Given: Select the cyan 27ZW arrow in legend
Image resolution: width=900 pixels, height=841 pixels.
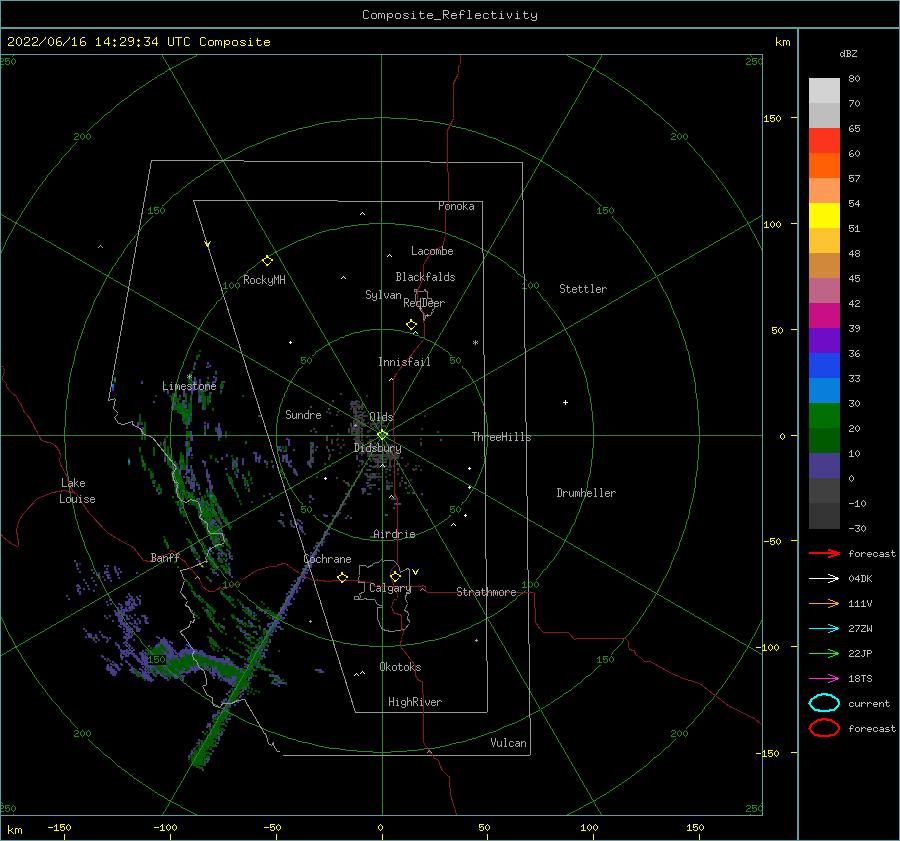Looking at the screenshot, I should click(824, 629).
